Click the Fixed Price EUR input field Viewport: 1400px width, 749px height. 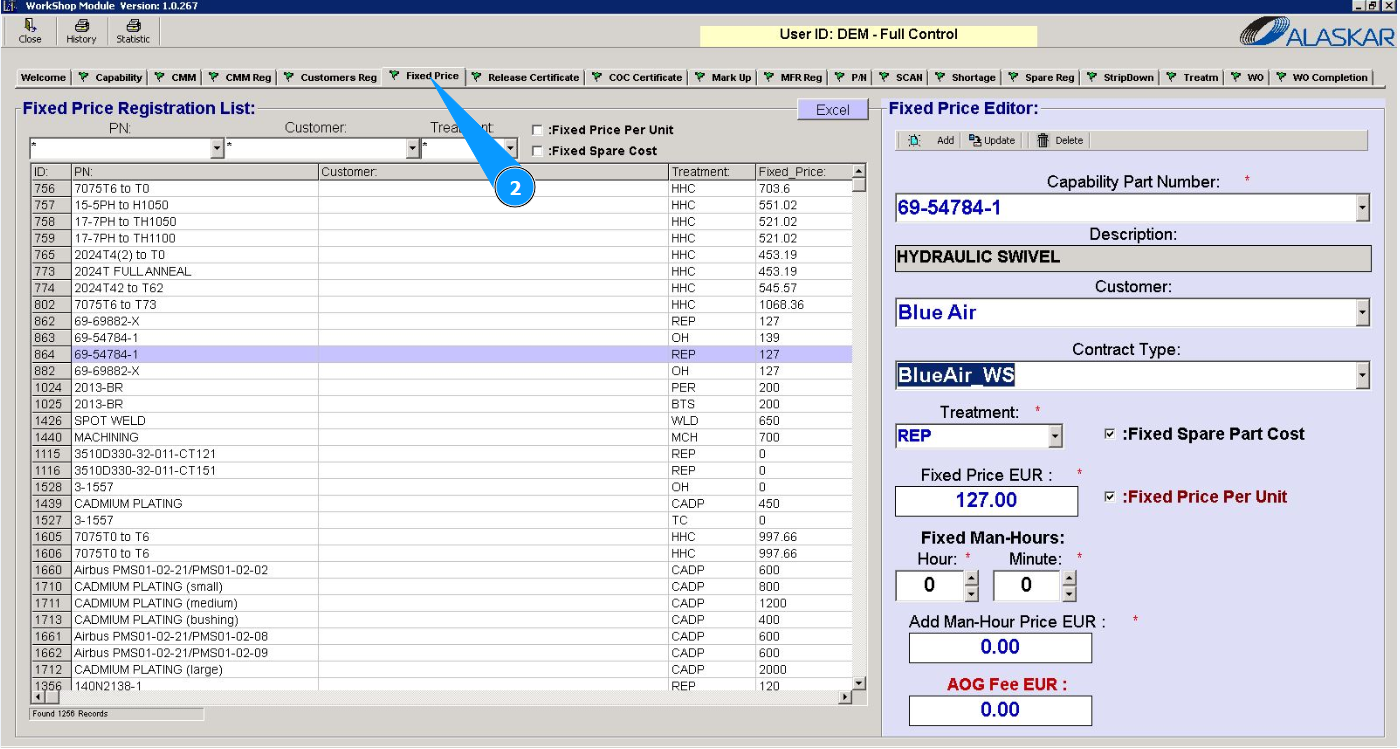point(986,501)
